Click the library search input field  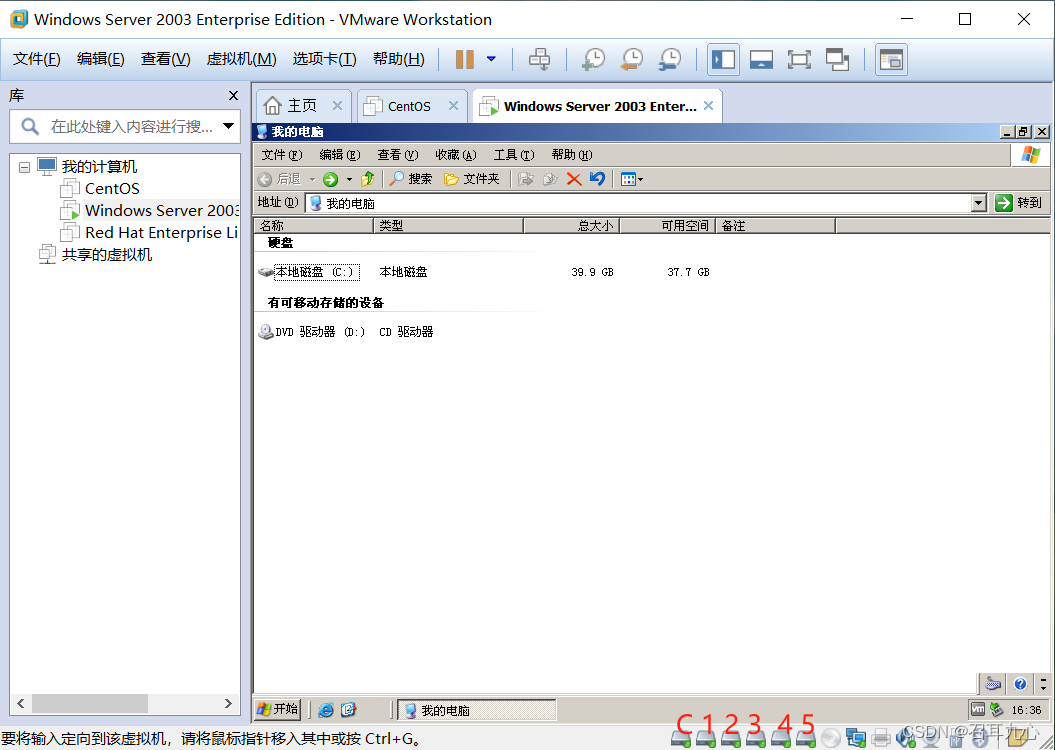tap(131, 126)
